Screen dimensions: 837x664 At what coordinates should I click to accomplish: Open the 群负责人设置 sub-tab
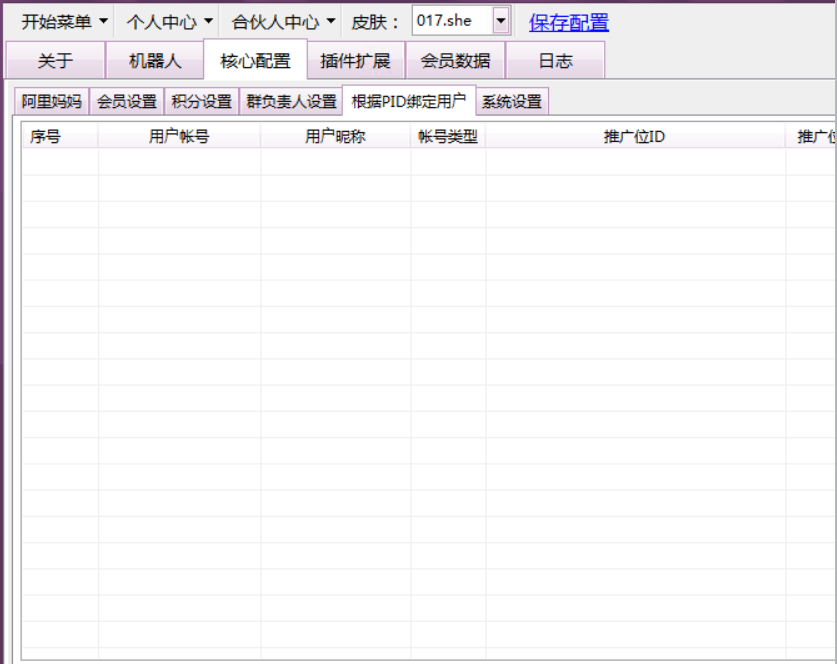point(291,102)
